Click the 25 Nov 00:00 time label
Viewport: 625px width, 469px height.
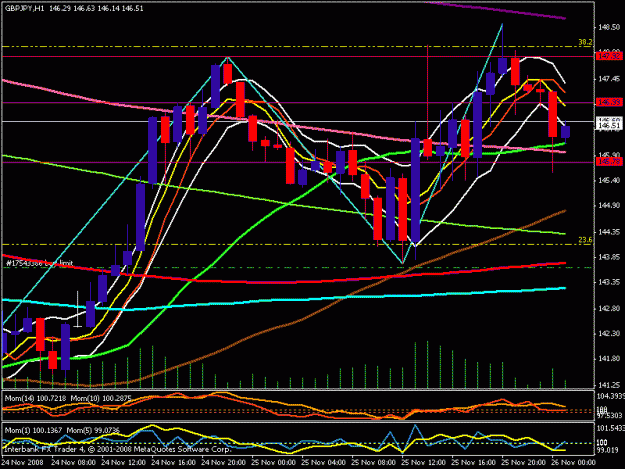(273, 463)
